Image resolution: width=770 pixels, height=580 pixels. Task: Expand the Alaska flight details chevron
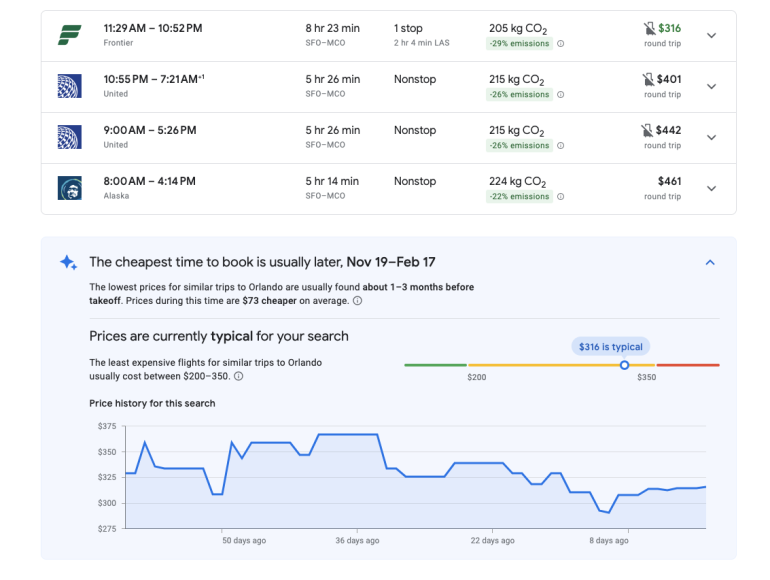pos(711,189)
